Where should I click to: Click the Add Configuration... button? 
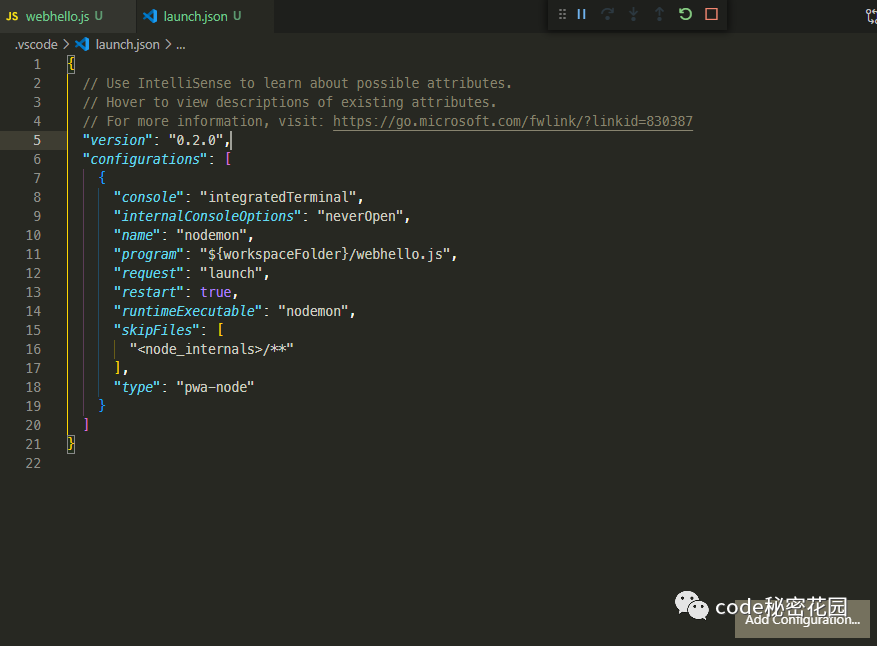tap(802, 619)
